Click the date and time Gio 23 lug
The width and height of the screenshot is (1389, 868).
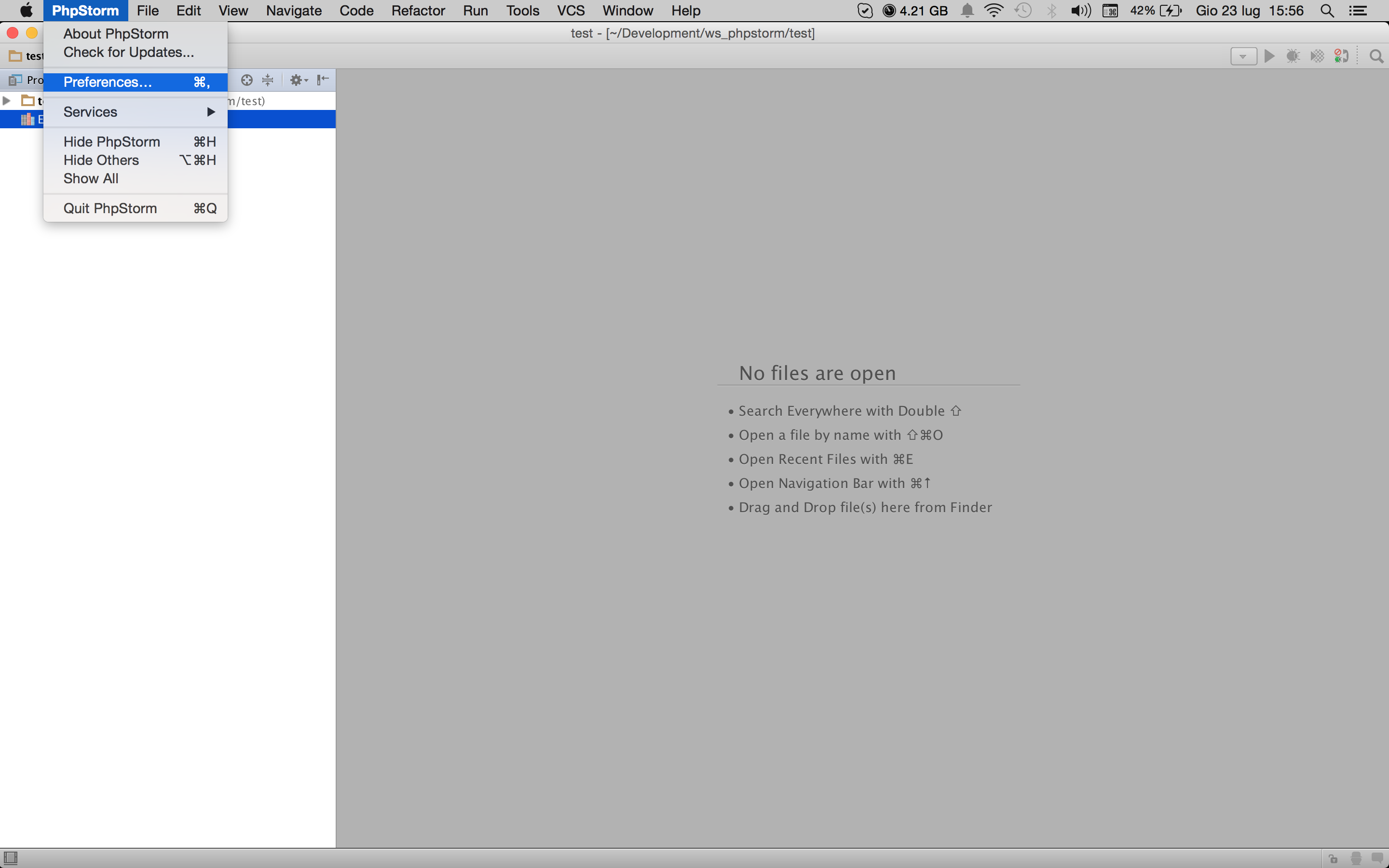click(x=1250, y=10)
